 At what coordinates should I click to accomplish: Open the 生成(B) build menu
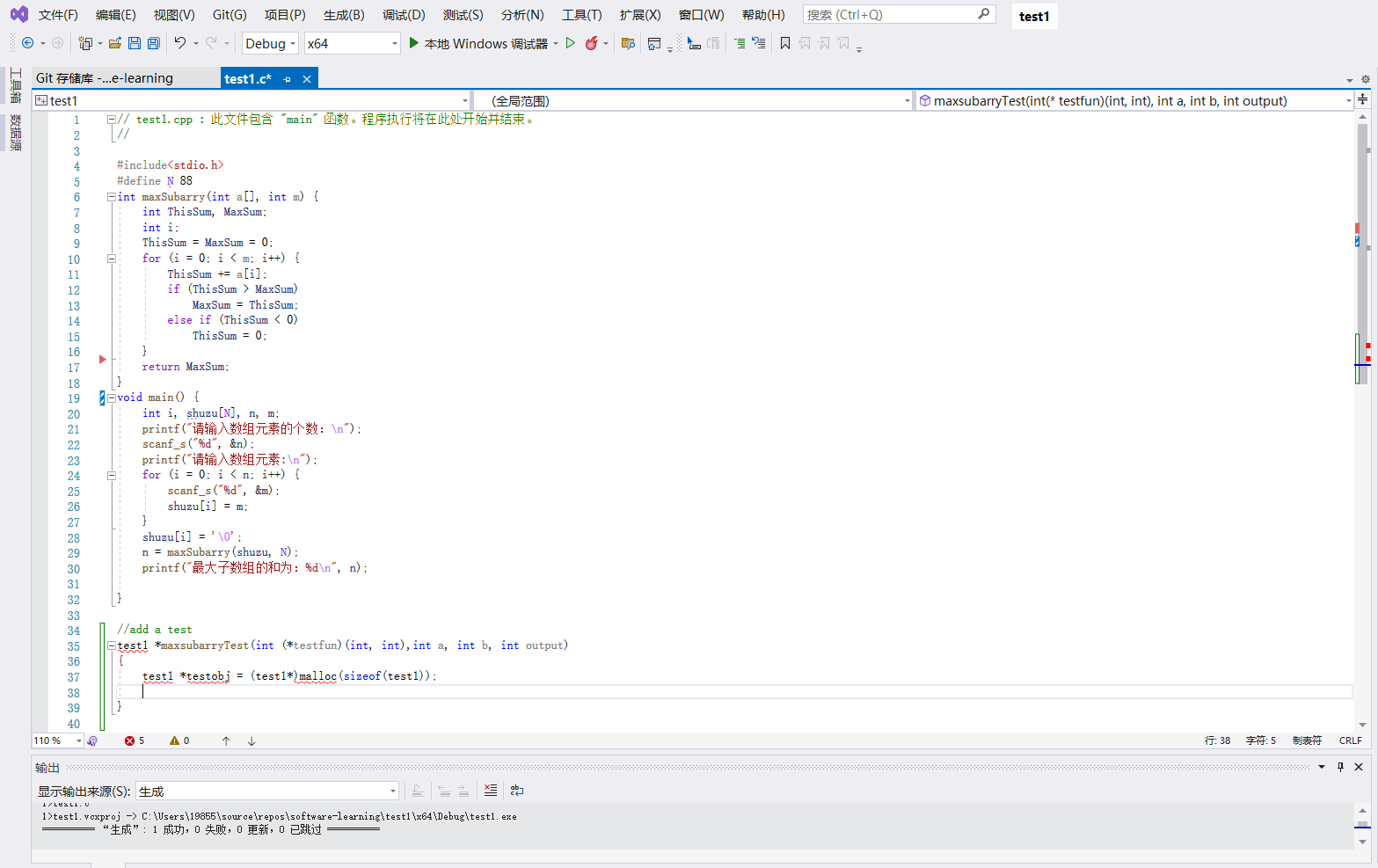[x=343, y=15]
